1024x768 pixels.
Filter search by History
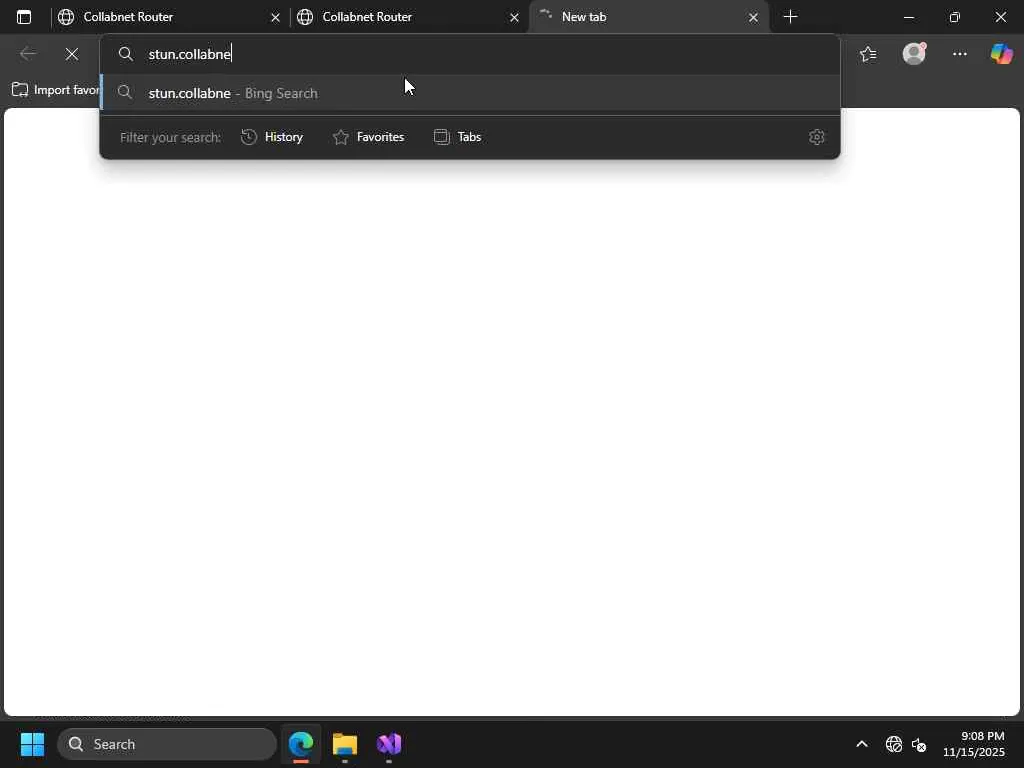pos(272,137)
